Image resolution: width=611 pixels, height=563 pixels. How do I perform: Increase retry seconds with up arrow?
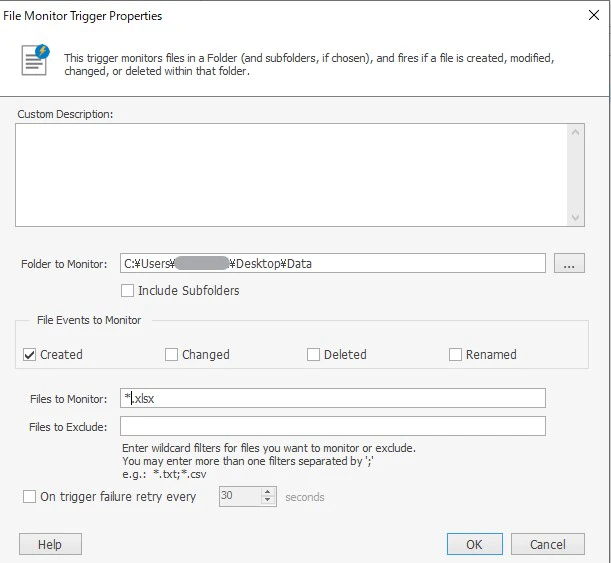(x=267, y=492)
